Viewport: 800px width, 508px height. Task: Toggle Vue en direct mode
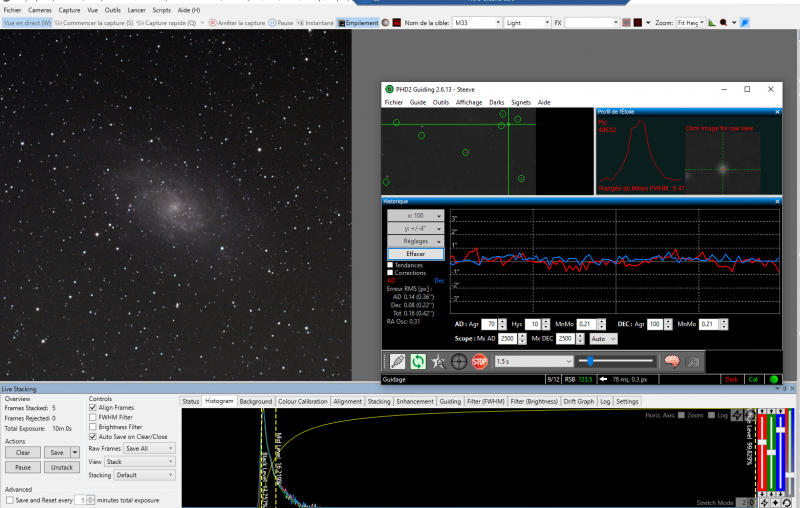point(27,22)
